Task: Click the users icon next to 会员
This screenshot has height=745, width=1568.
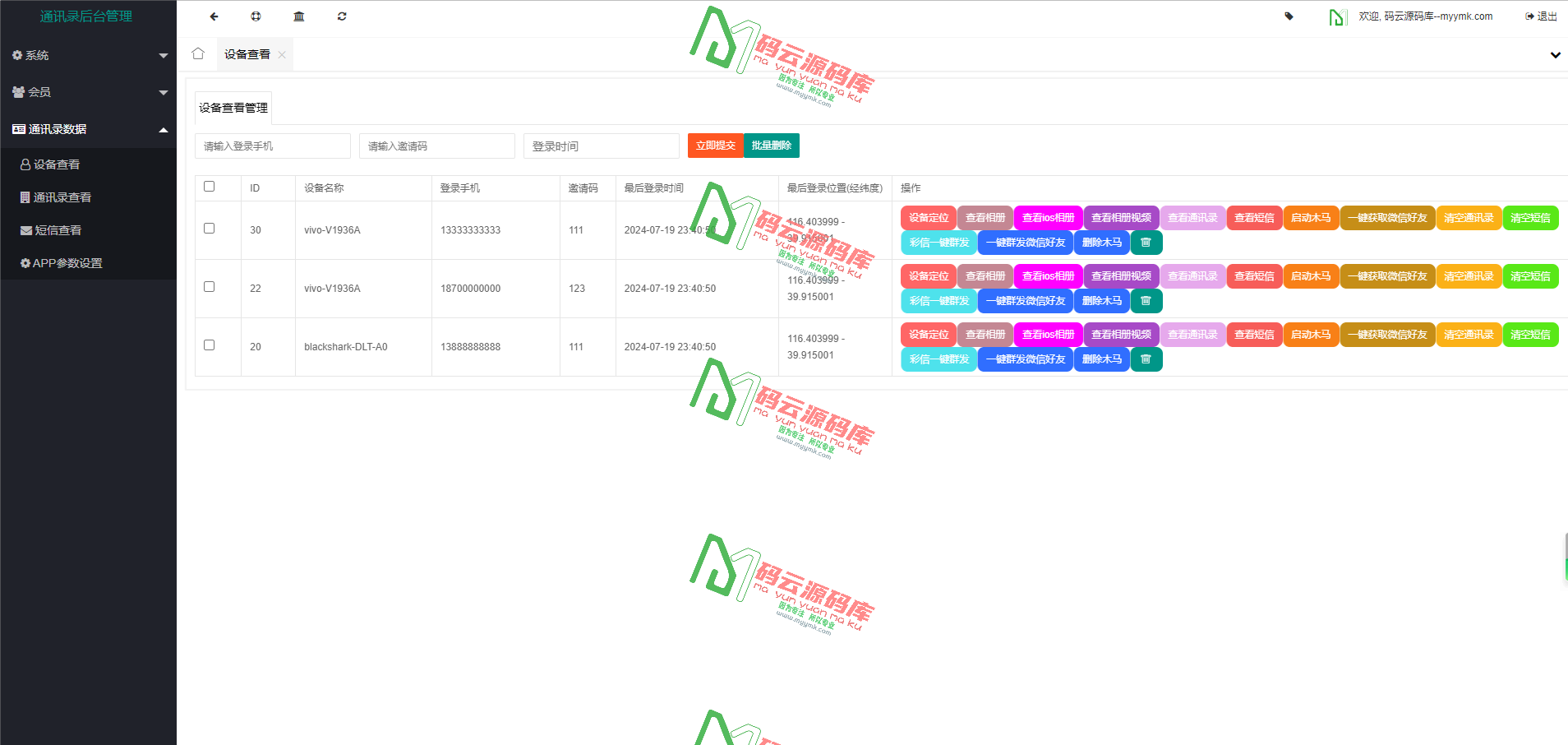Action: [17, 91]
